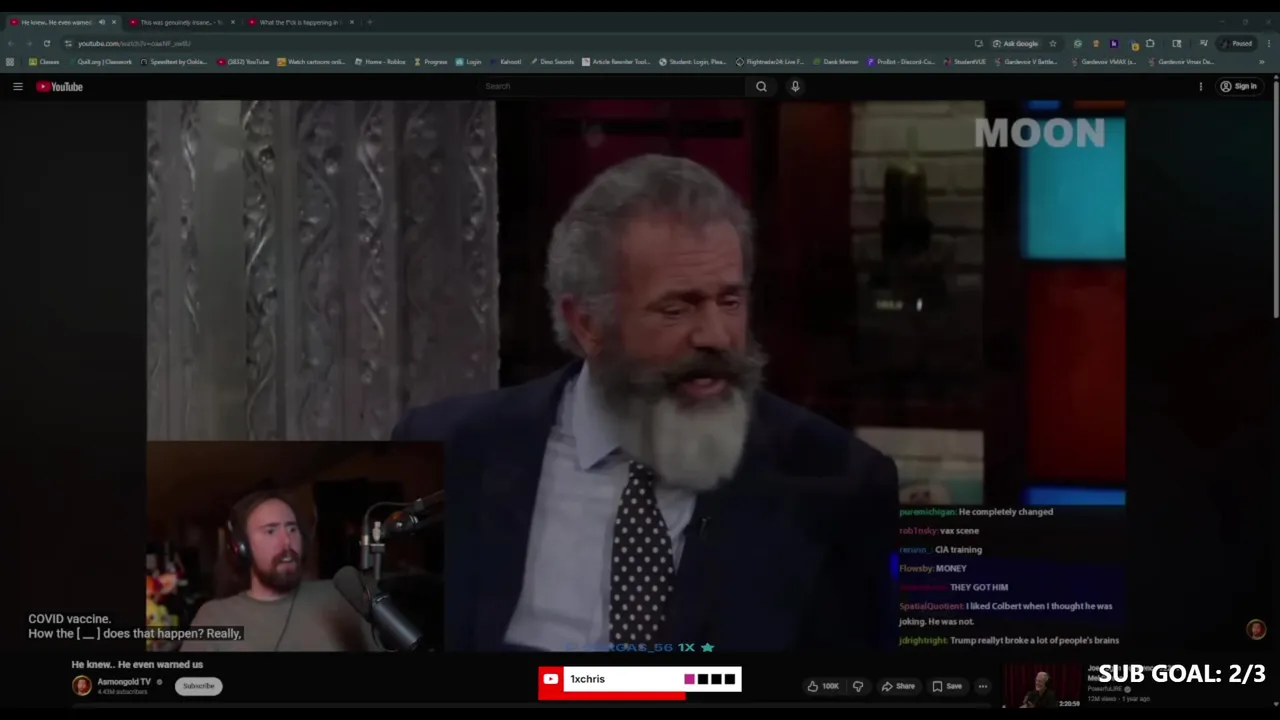The width and height of the screenshot is (1280, 720).
Task: Open the Login bookmark
Action: tap(469, 62)
